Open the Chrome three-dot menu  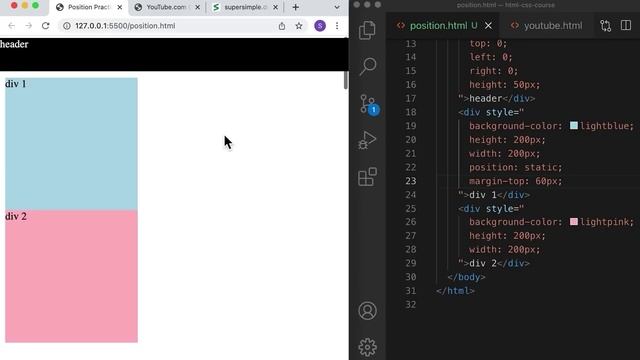tap(337, 26)
